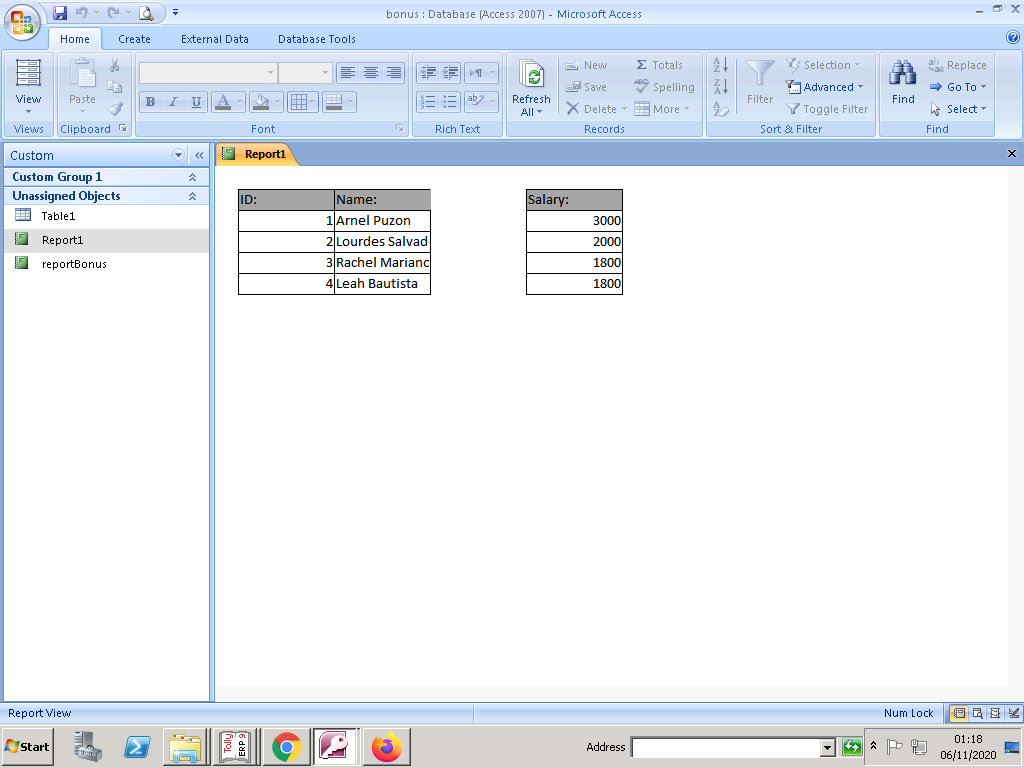
Task: Click the Numbering list icon
Action: (x=428, y=101)
